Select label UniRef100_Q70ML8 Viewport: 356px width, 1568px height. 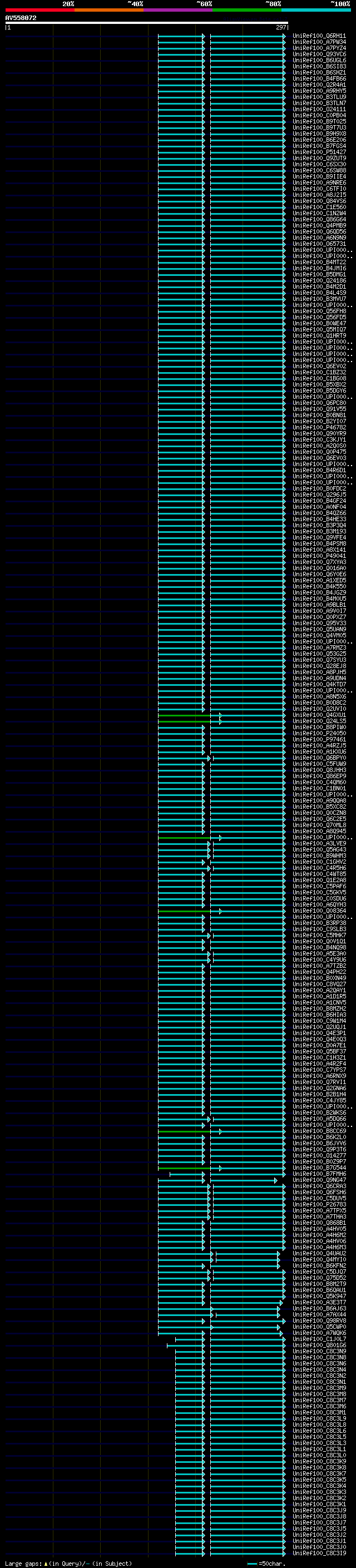click(x=319, y=825)
